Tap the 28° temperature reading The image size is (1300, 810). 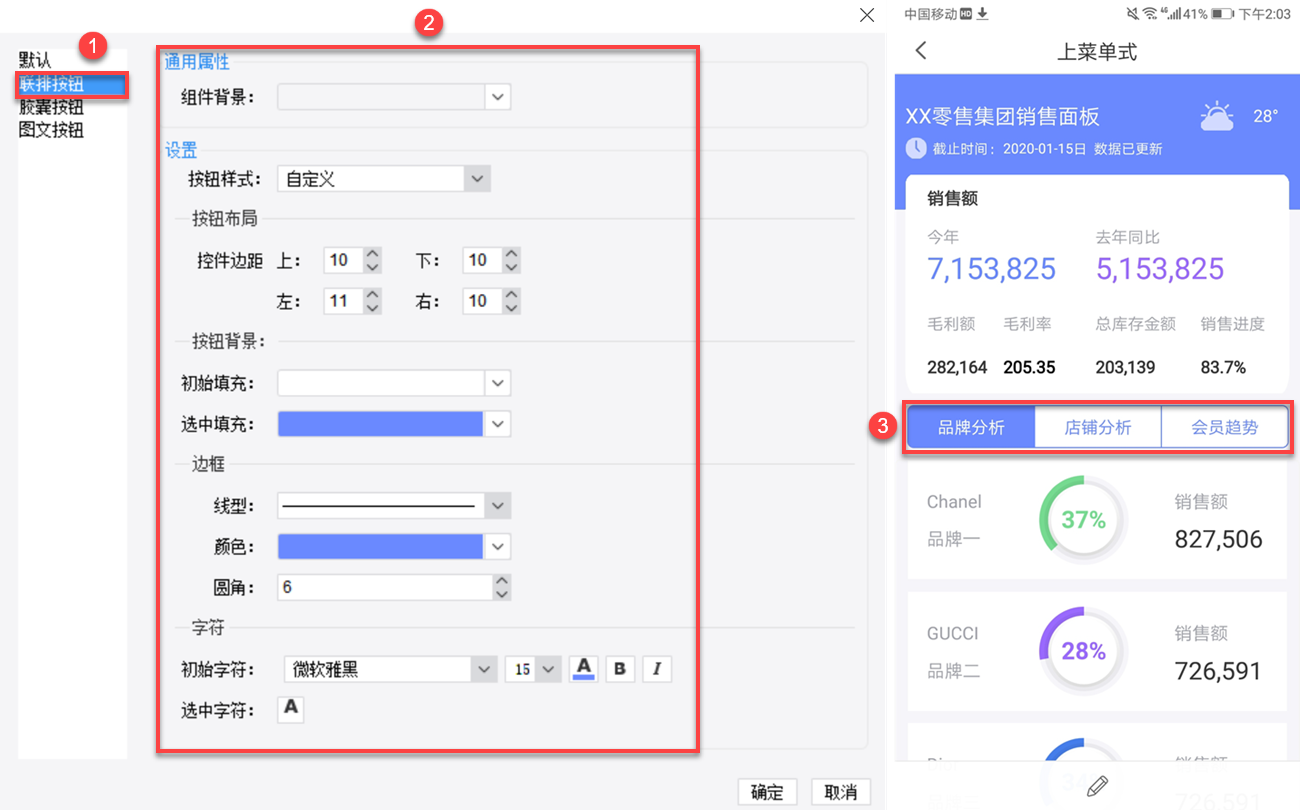pos(1266,116)
